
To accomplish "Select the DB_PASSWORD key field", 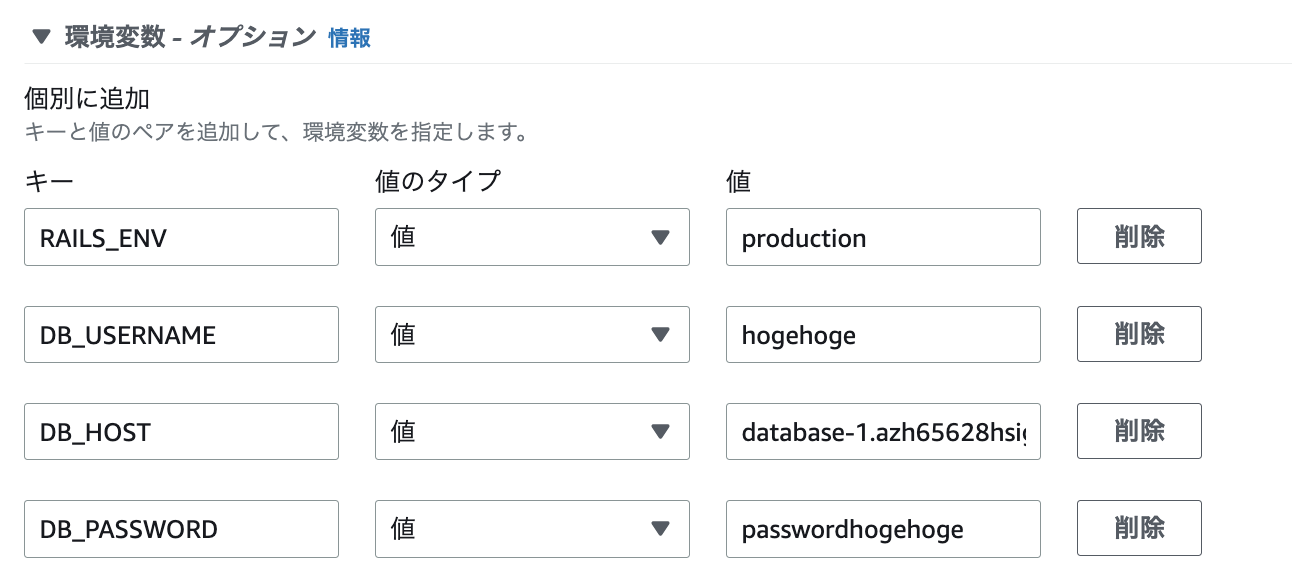I will (181, 528).
